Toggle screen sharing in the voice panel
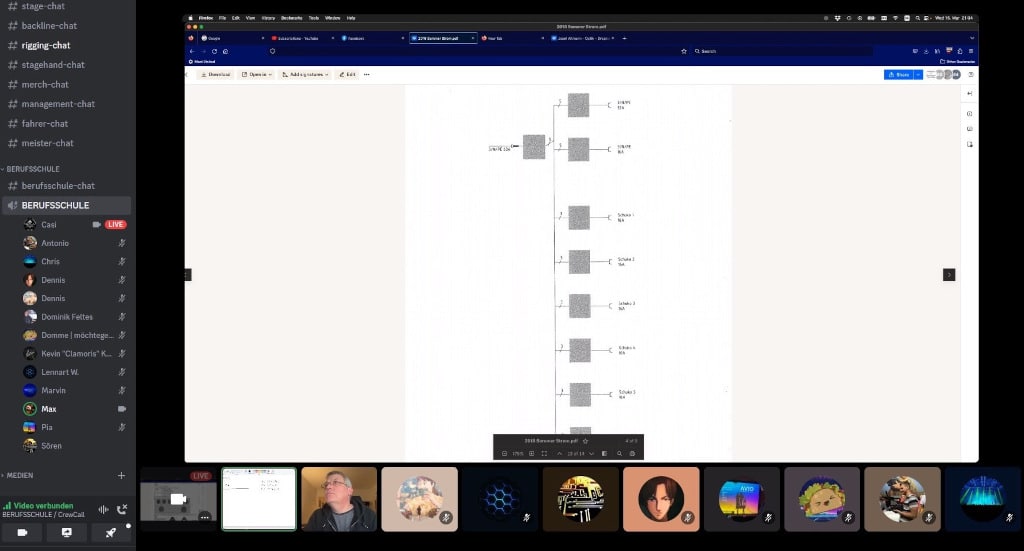Screen dimensions: 1024x551 pos(67,533)
